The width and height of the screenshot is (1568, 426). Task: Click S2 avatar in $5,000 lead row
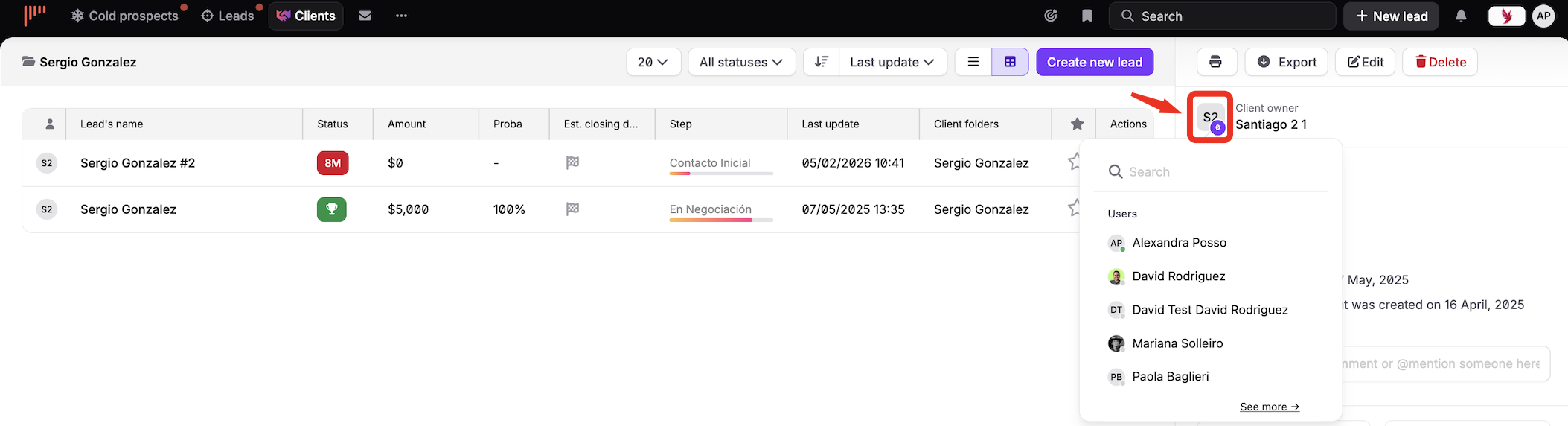click(x=47, y=209)
